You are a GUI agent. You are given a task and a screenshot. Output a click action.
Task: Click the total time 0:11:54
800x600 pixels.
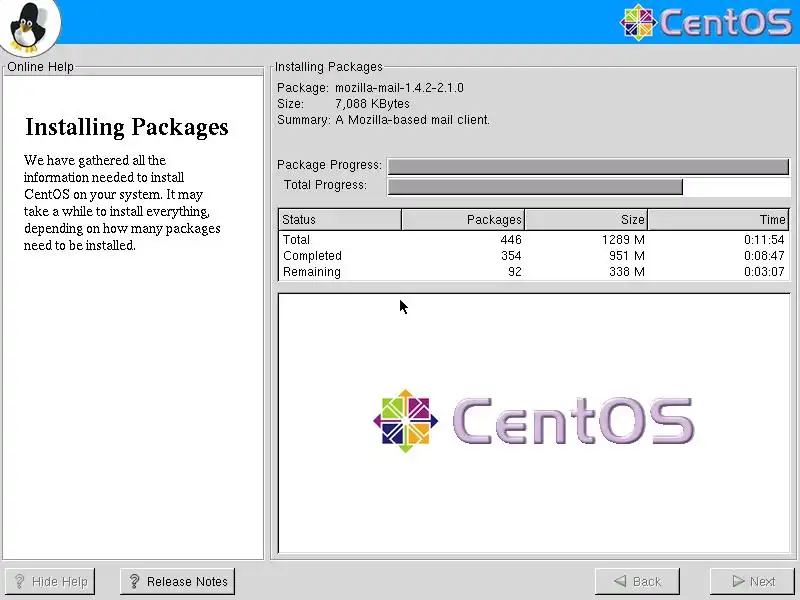tap(764, 239)
